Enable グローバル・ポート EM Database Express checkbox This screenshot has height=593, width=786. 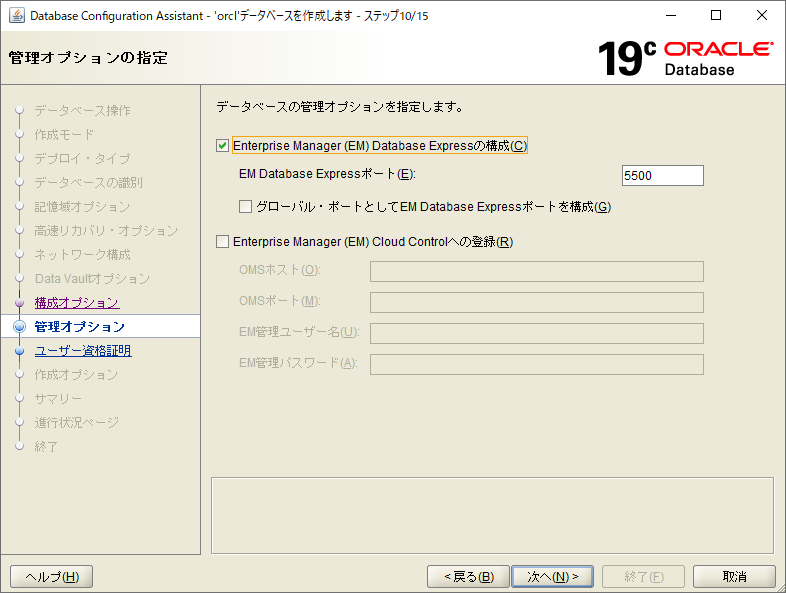(245, 207)
